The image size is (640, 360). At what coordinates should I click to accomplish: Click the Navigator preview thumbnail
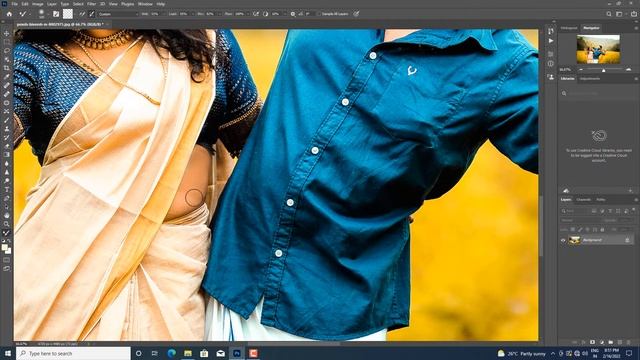coord(598,49)
